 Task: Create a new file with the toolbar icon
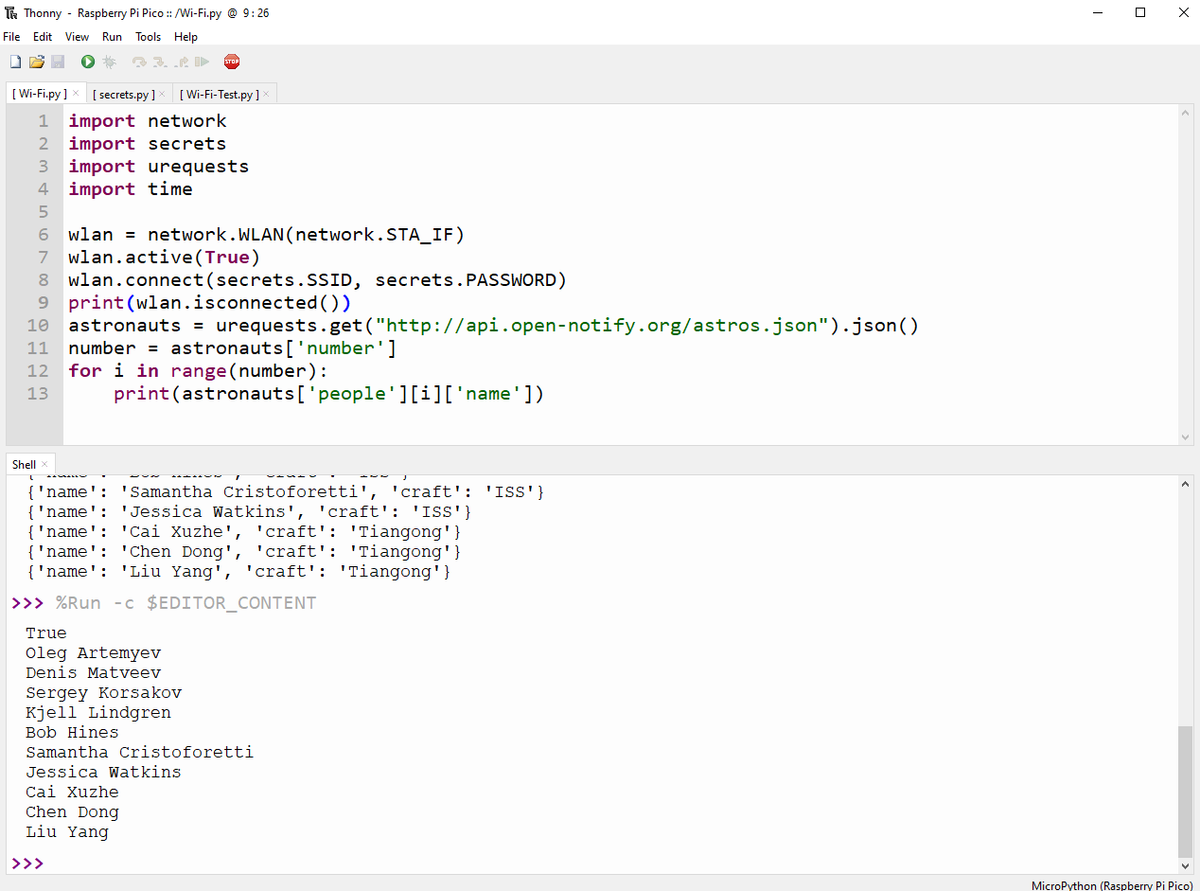coord(16,62)
